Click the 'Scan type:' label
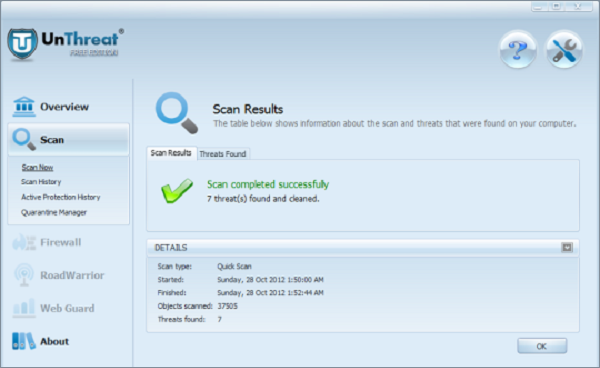This screenshot has height=368, width=600. click(x=174, y=266)
